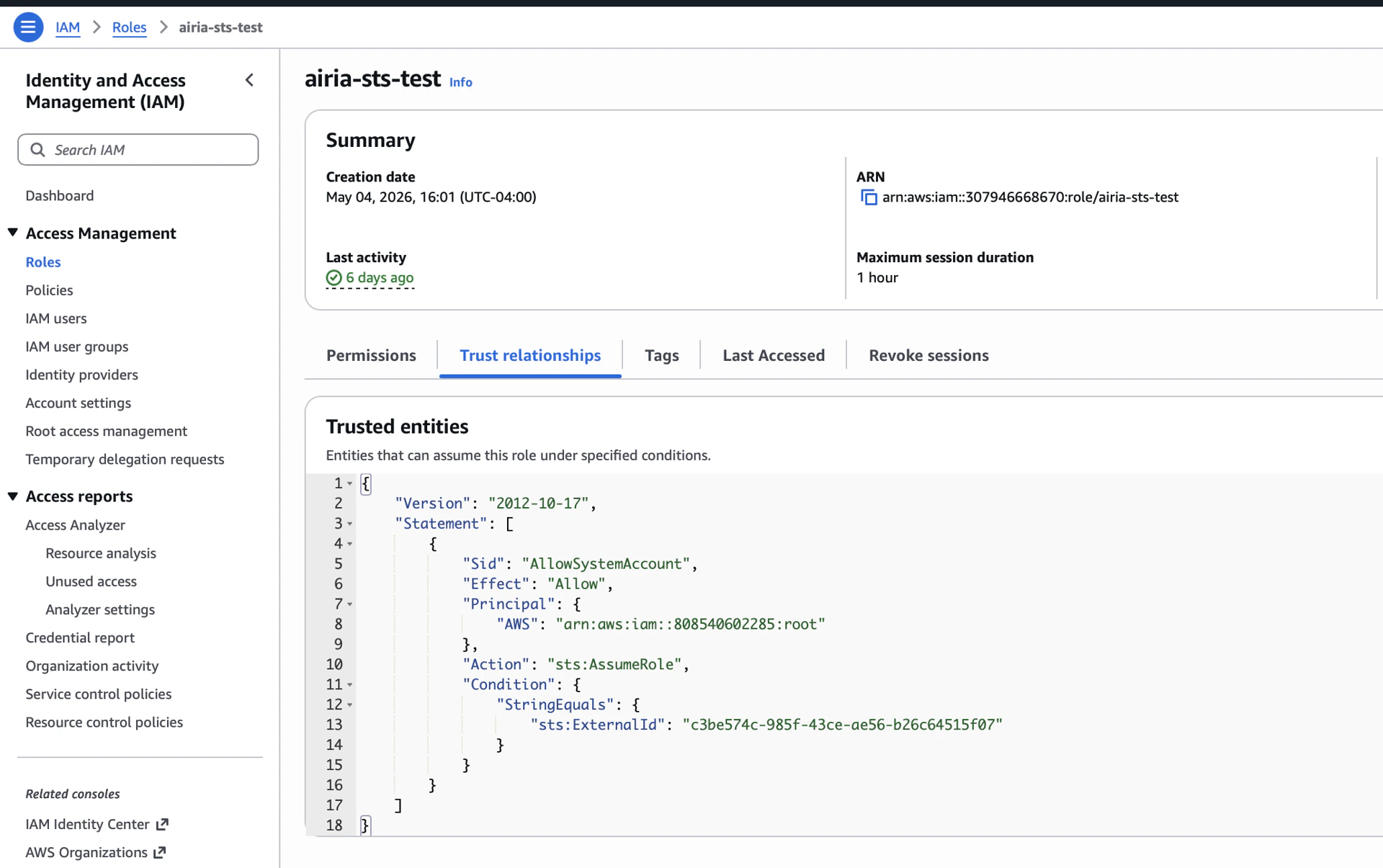The height and width of the screenshot is (868, 1383).
Task: Click the "sts:AssumeRole" action value
Action: point(614,665)
